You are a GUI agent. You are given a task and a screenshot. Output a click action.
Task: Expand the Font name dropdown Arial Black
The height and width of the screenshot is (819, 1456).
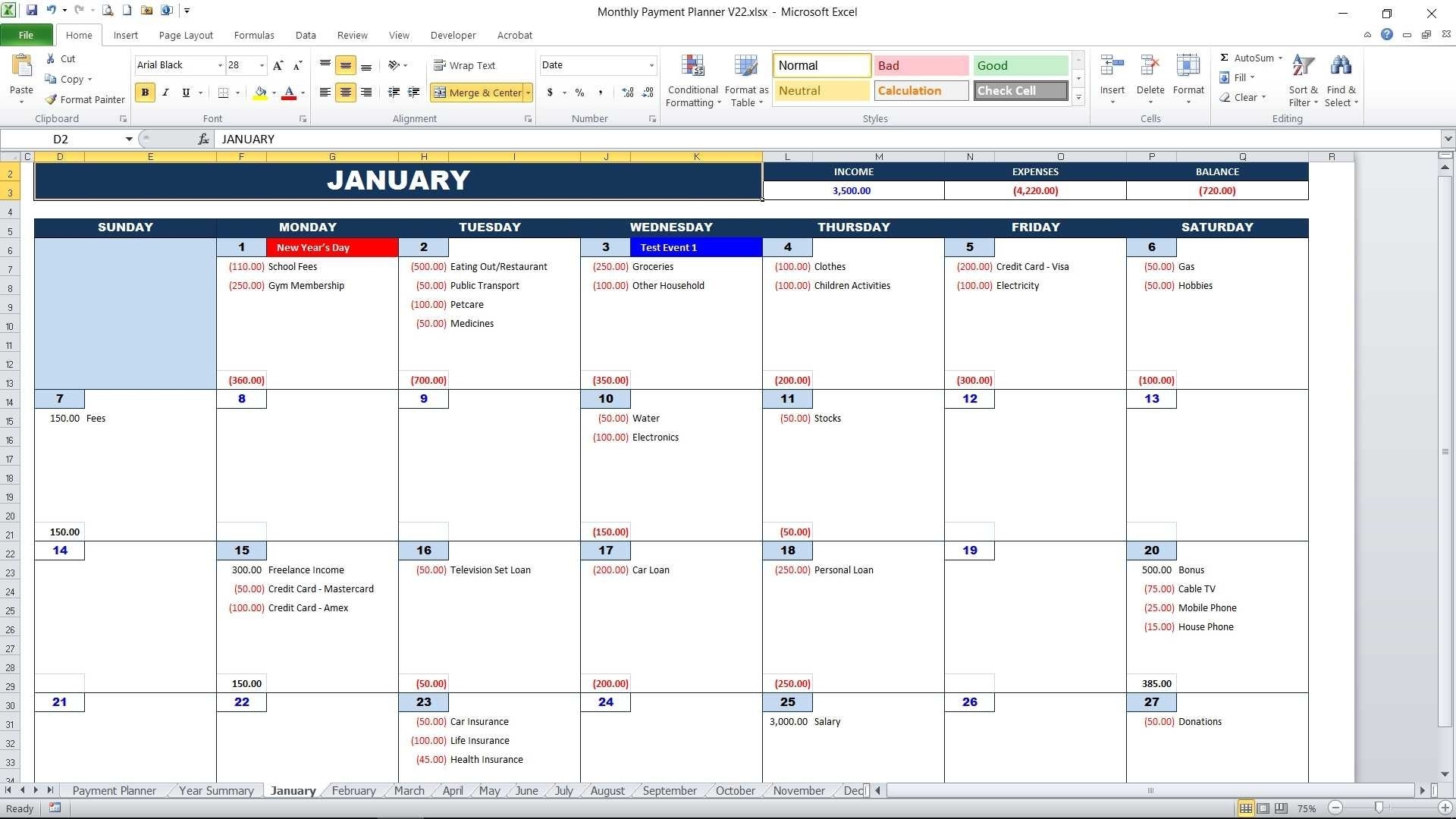pyautogui.click(x=219, y=65)
